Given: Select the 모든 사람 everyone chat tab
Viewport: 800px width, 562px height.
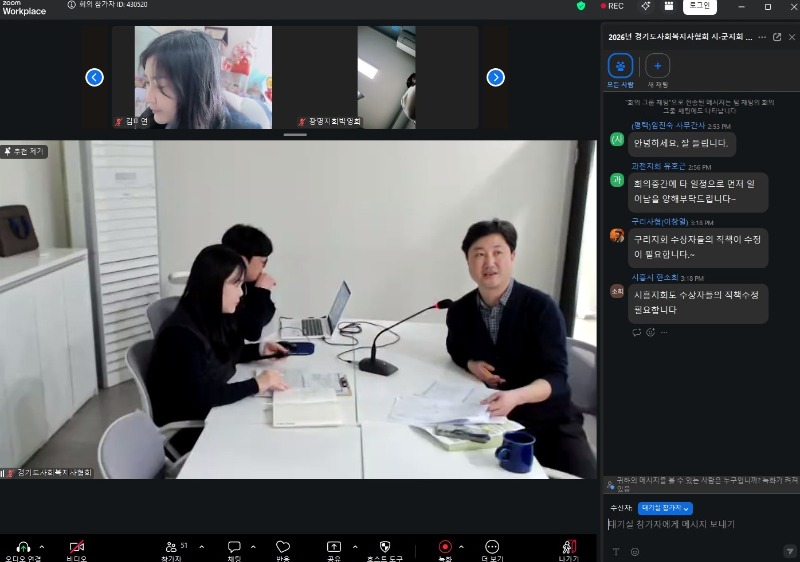Looking at the screenshot, I should pyautogui.click(x=620, y=70).
